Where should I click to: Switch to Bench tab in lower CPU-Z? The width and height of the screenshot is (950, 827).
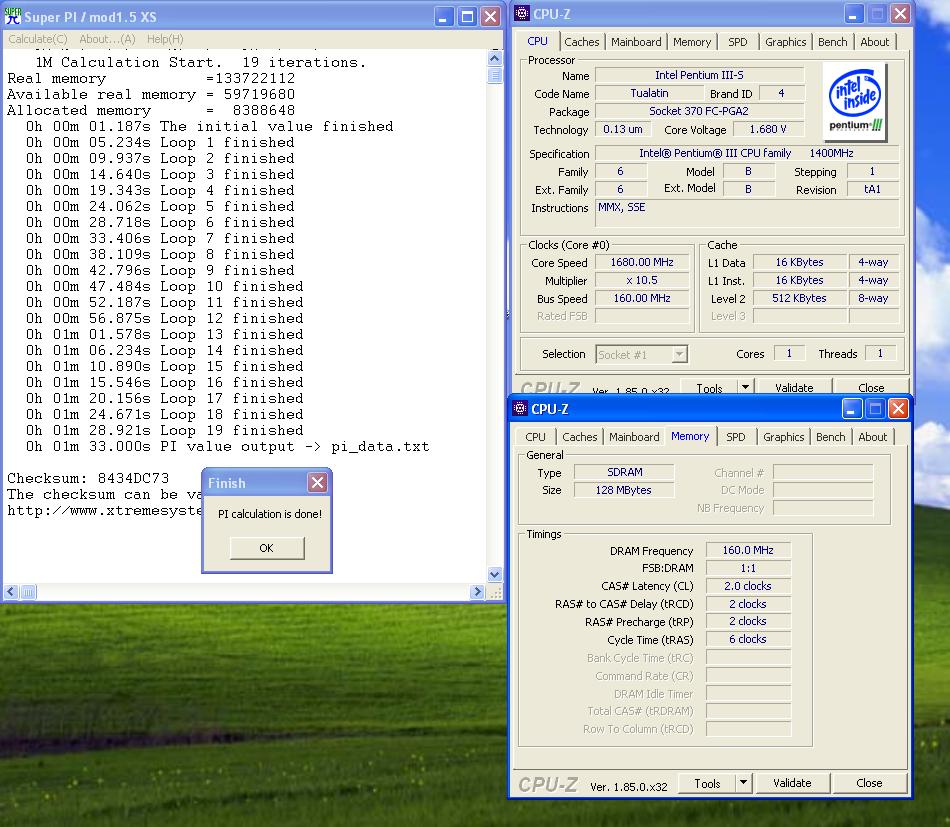coord(831,437)
